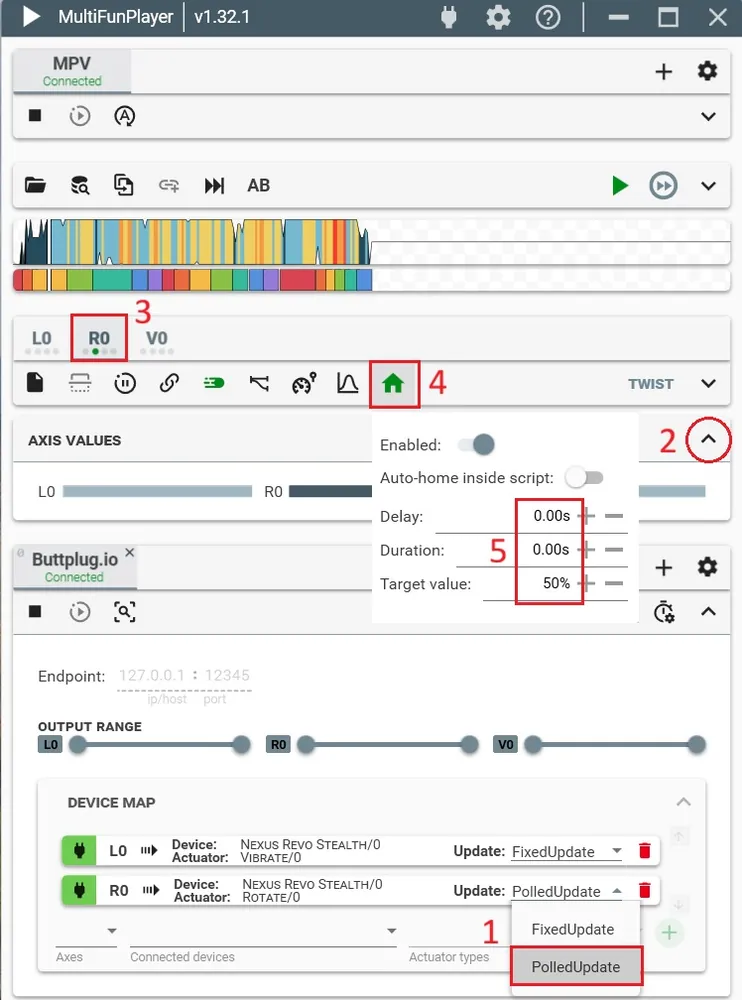Click the green smart limit icon
This screenshot has height=1000, width=742.
pos(214,383)
